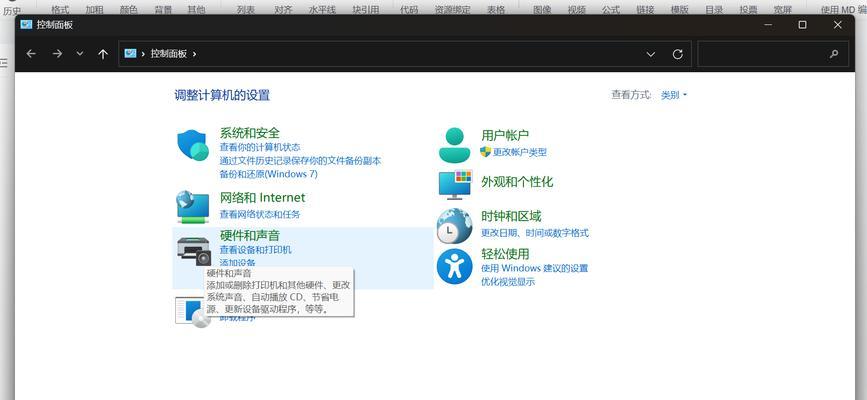
Task: Open Network and Internet globe icon
Action: 192,206
